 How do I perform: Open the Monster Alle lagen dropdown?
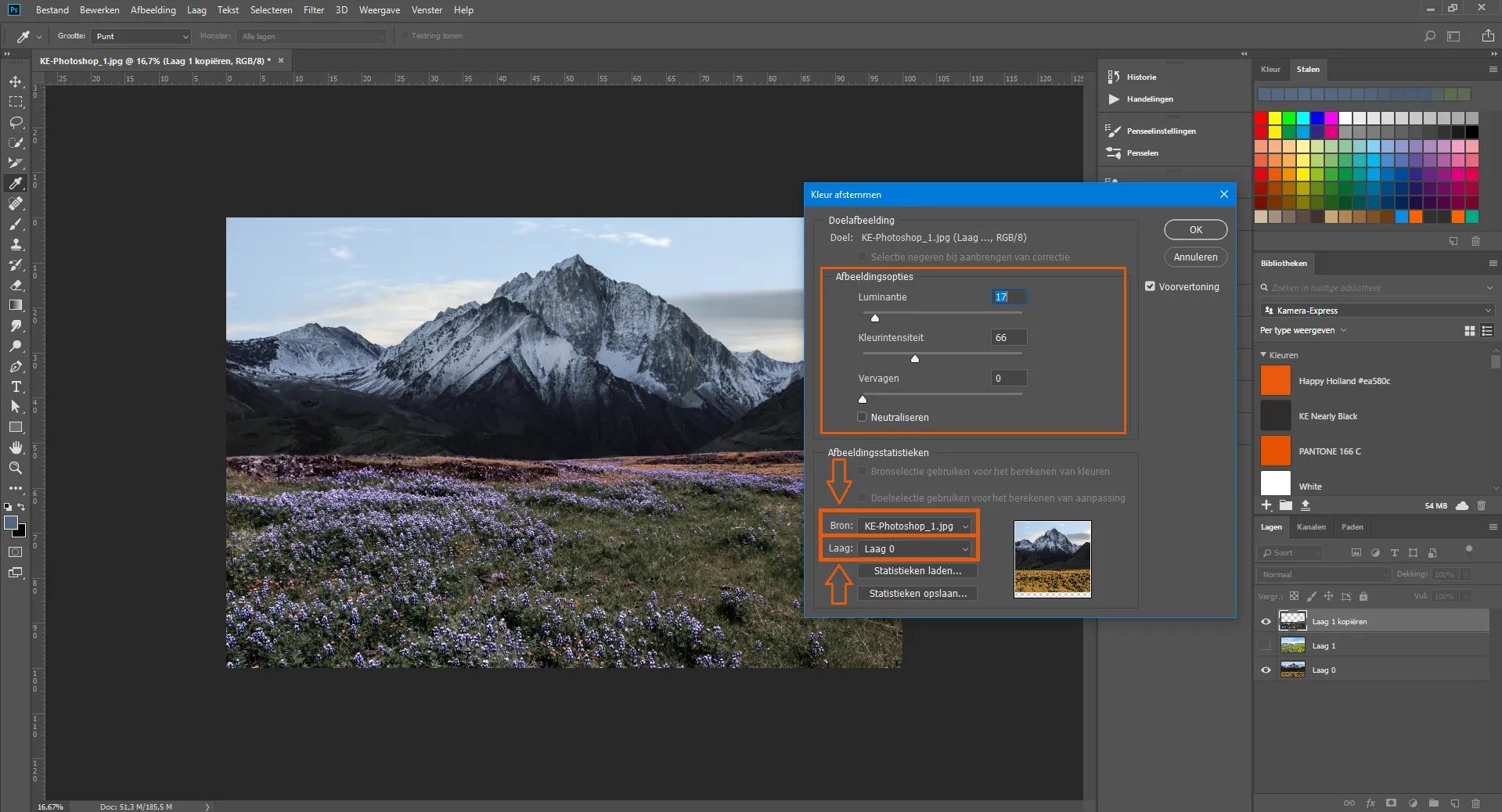[312, 36]
